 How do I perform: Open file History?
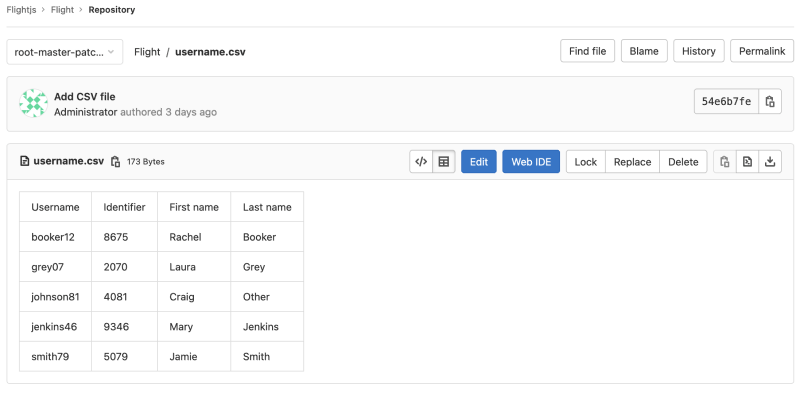click(x=698, y=51)
